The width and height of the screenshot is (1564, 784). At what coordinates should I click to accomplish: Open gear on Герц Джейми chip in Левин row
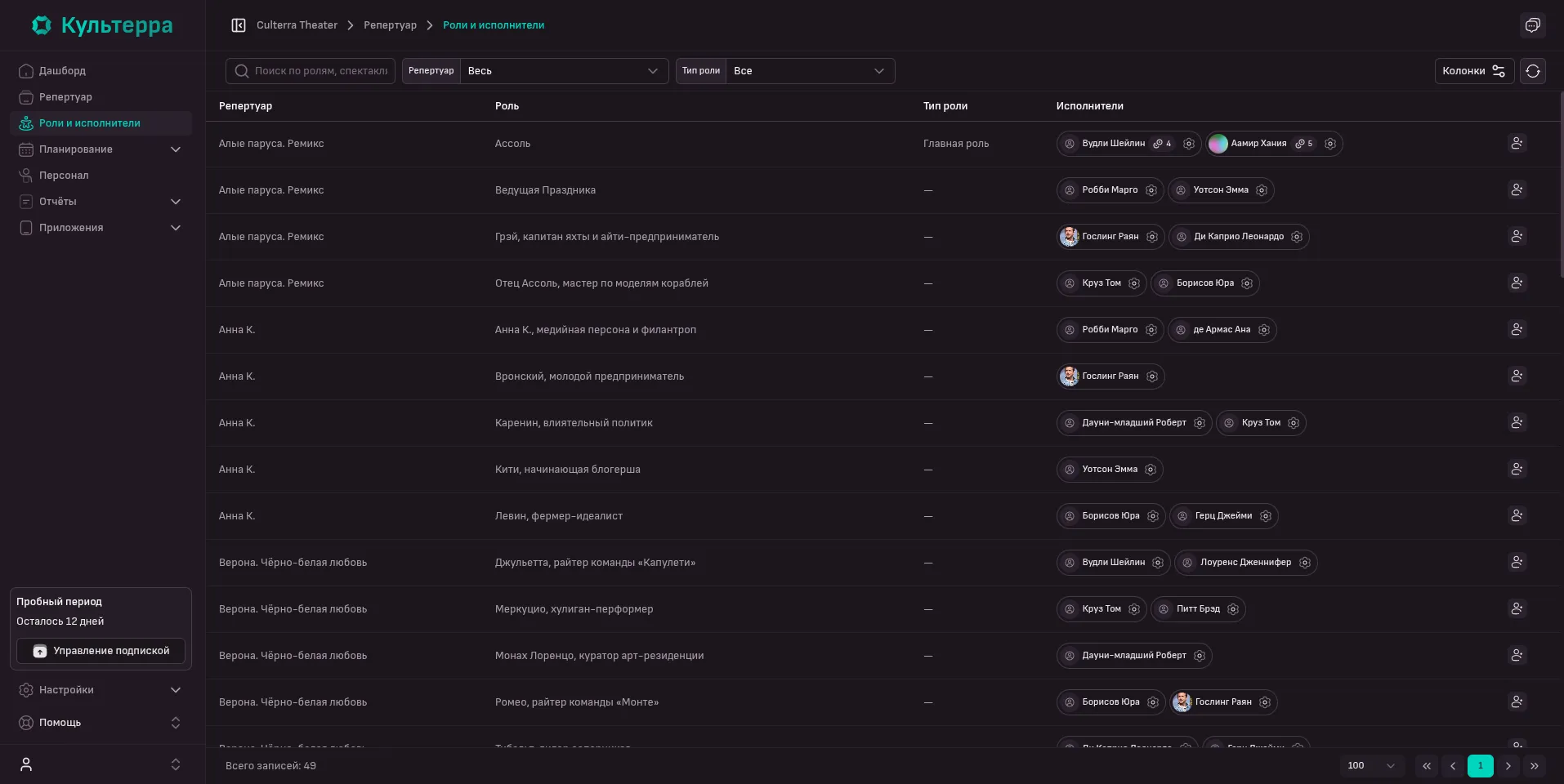1266,516
